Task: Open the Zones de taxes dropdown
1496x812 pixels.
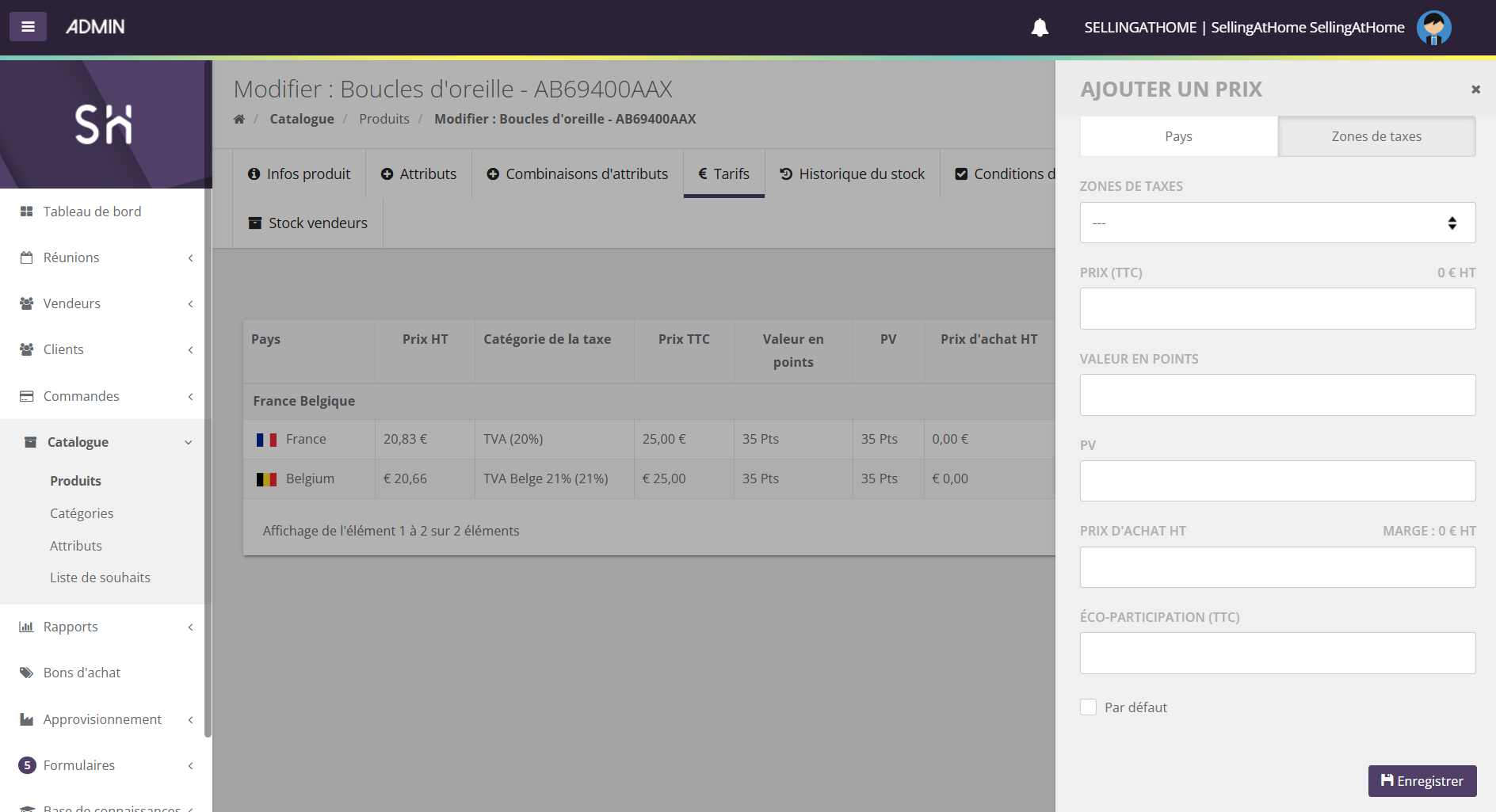Action: click(1277, 223)
